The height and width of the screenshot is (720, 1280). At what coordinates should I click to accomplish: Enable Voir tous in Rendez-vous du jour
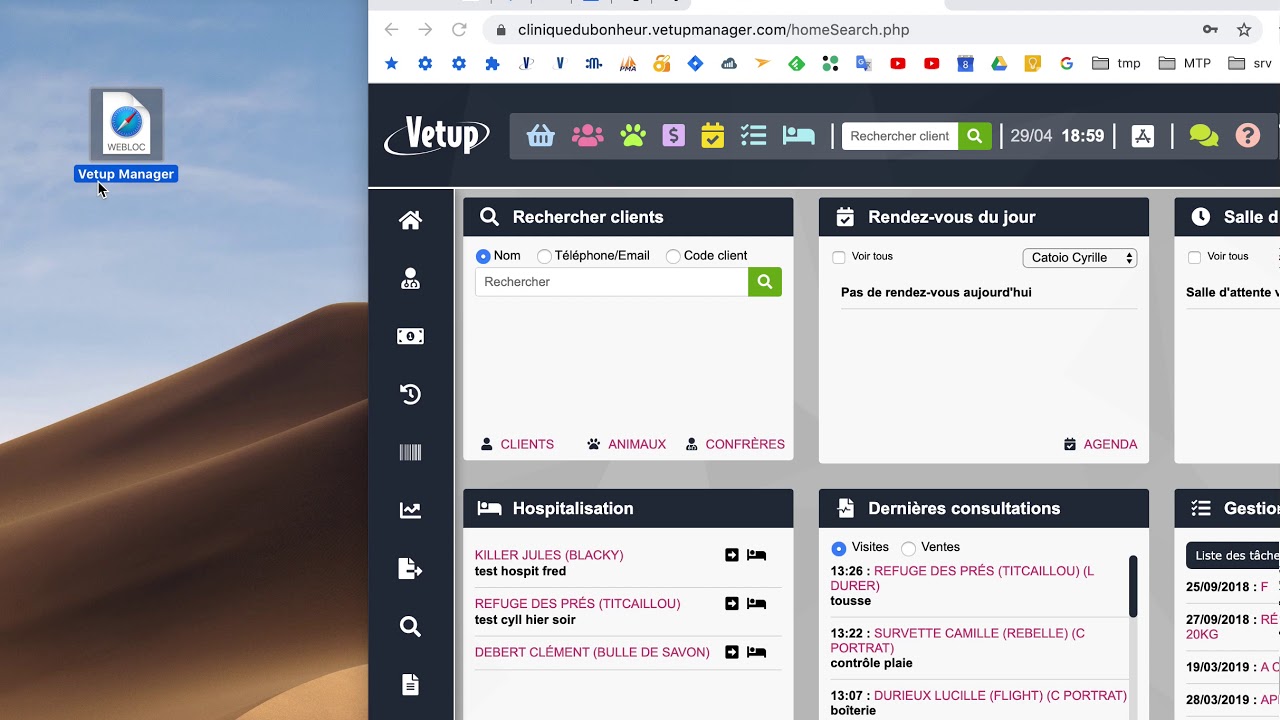coord(839,257)
